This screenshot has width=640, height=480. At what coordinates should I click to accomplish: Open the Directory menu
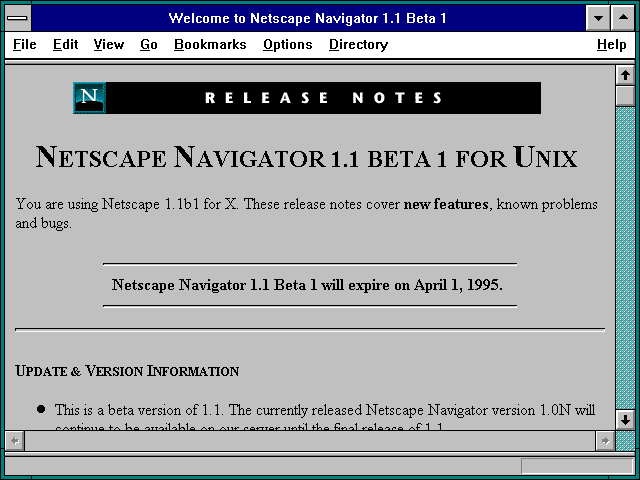358,44
